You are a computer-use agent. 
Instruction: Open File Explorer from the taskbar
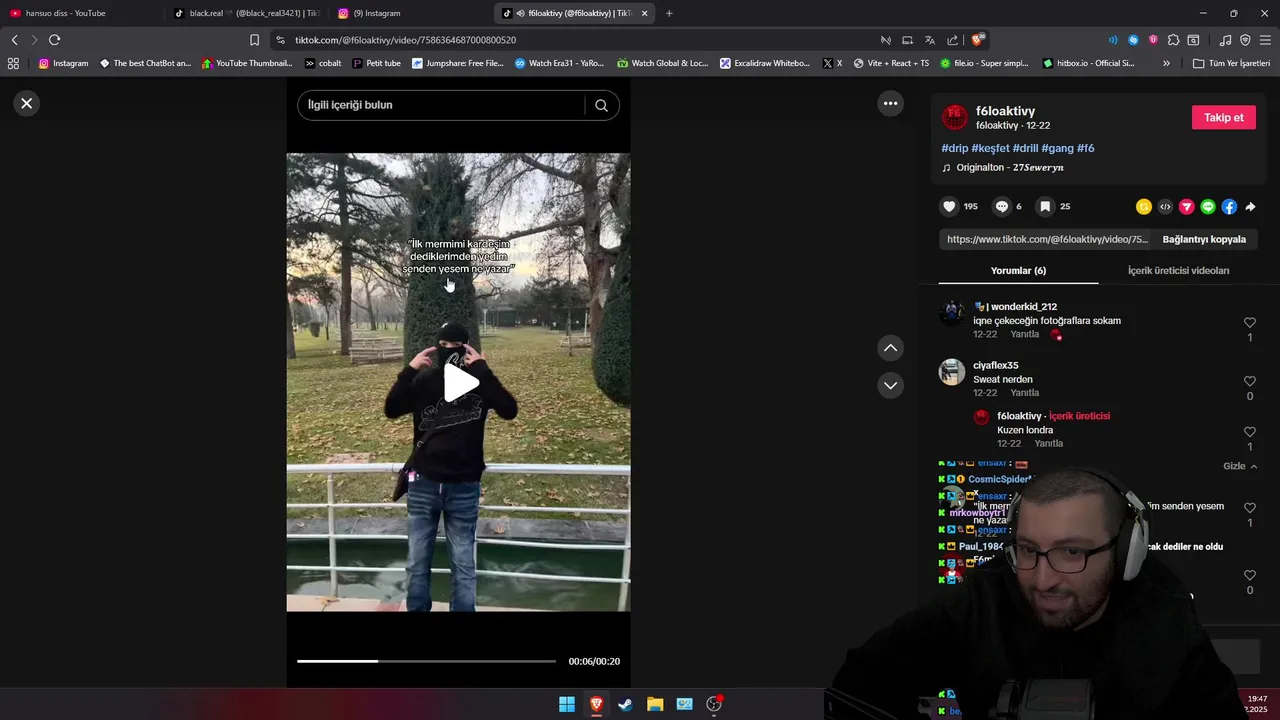point(655,704)
